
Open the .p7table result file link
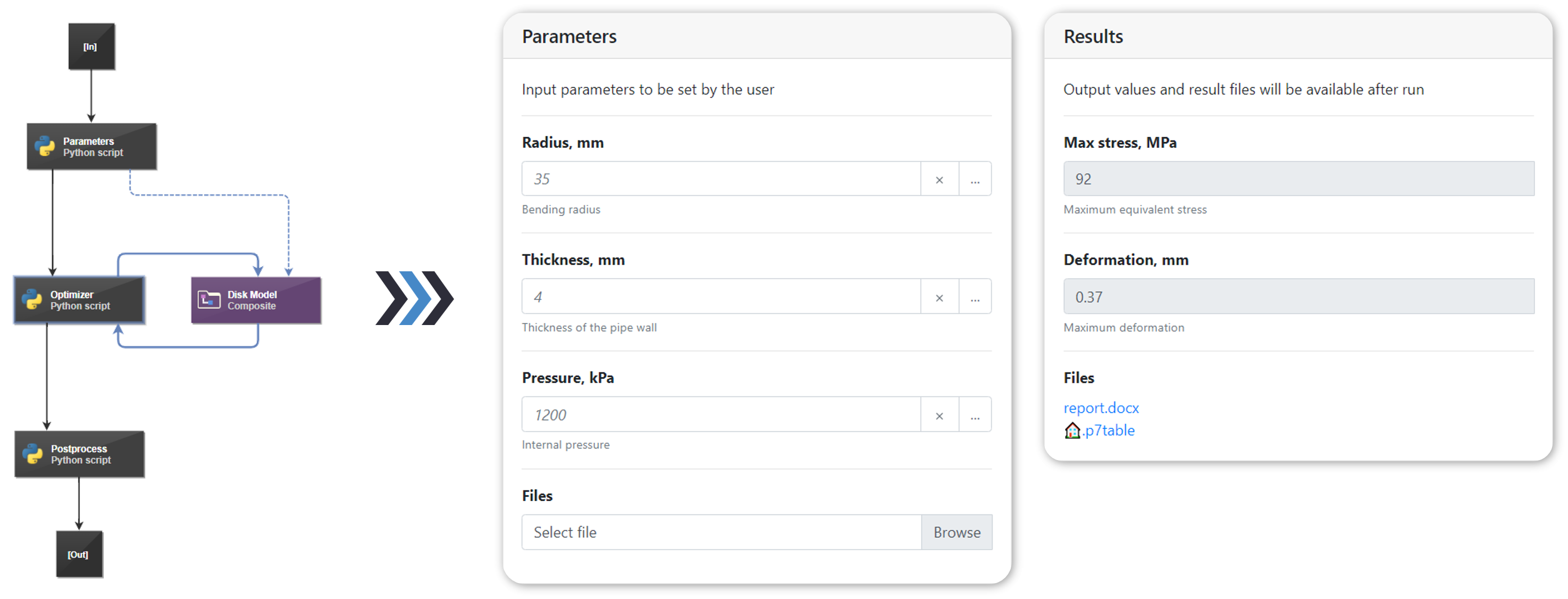click(x=1109, y=430)
